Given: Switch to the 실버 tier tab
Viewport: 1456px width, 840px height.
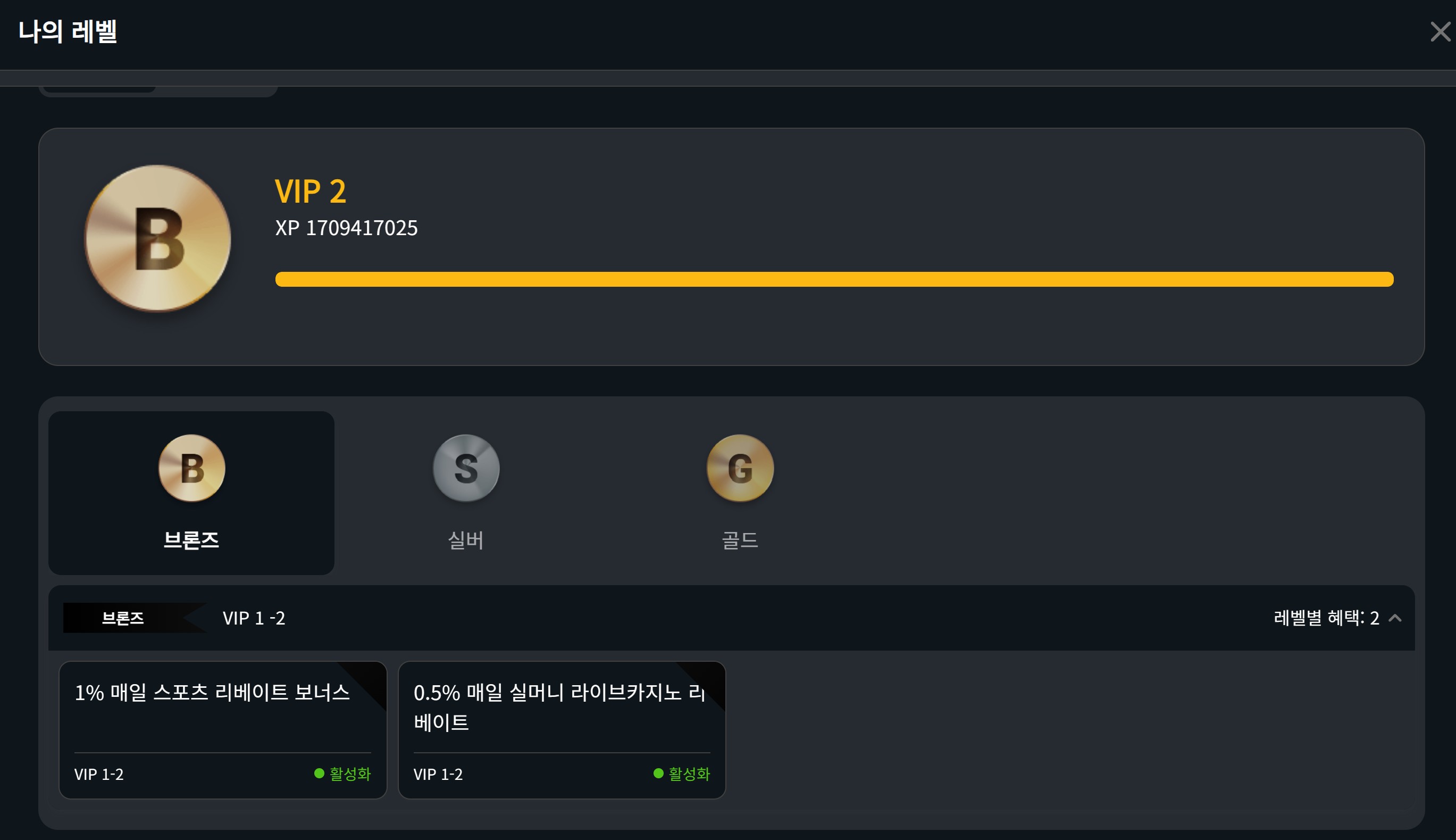Looking at the screenshot, I should pyautogui.click(x=466, y=493).
